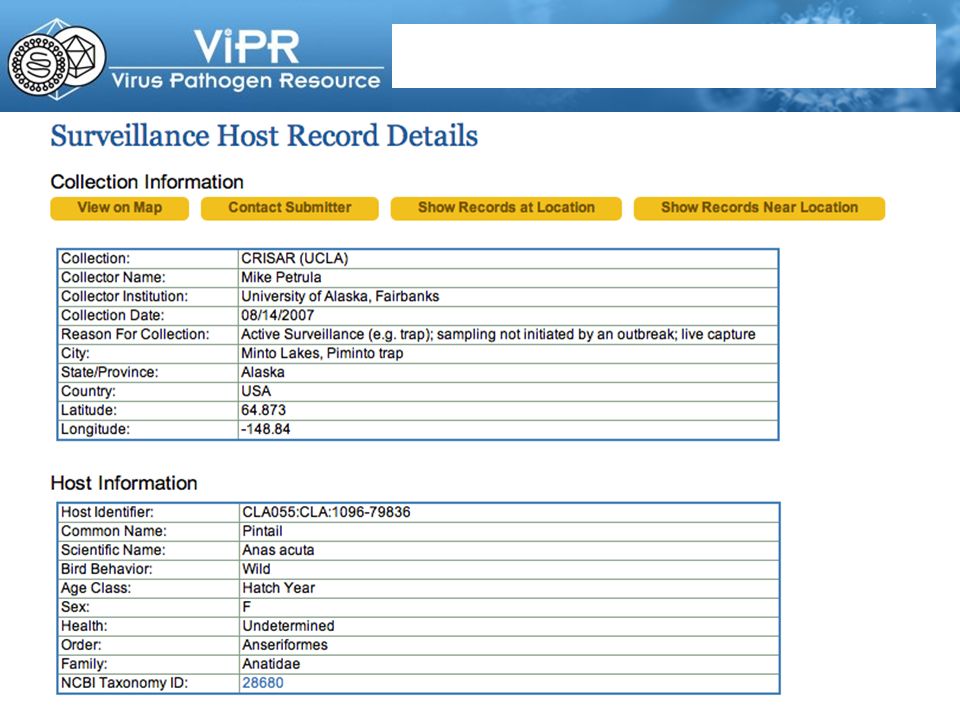
Task: Select Minto Lakes, Piminto trap city value
Action: (322, 353)
